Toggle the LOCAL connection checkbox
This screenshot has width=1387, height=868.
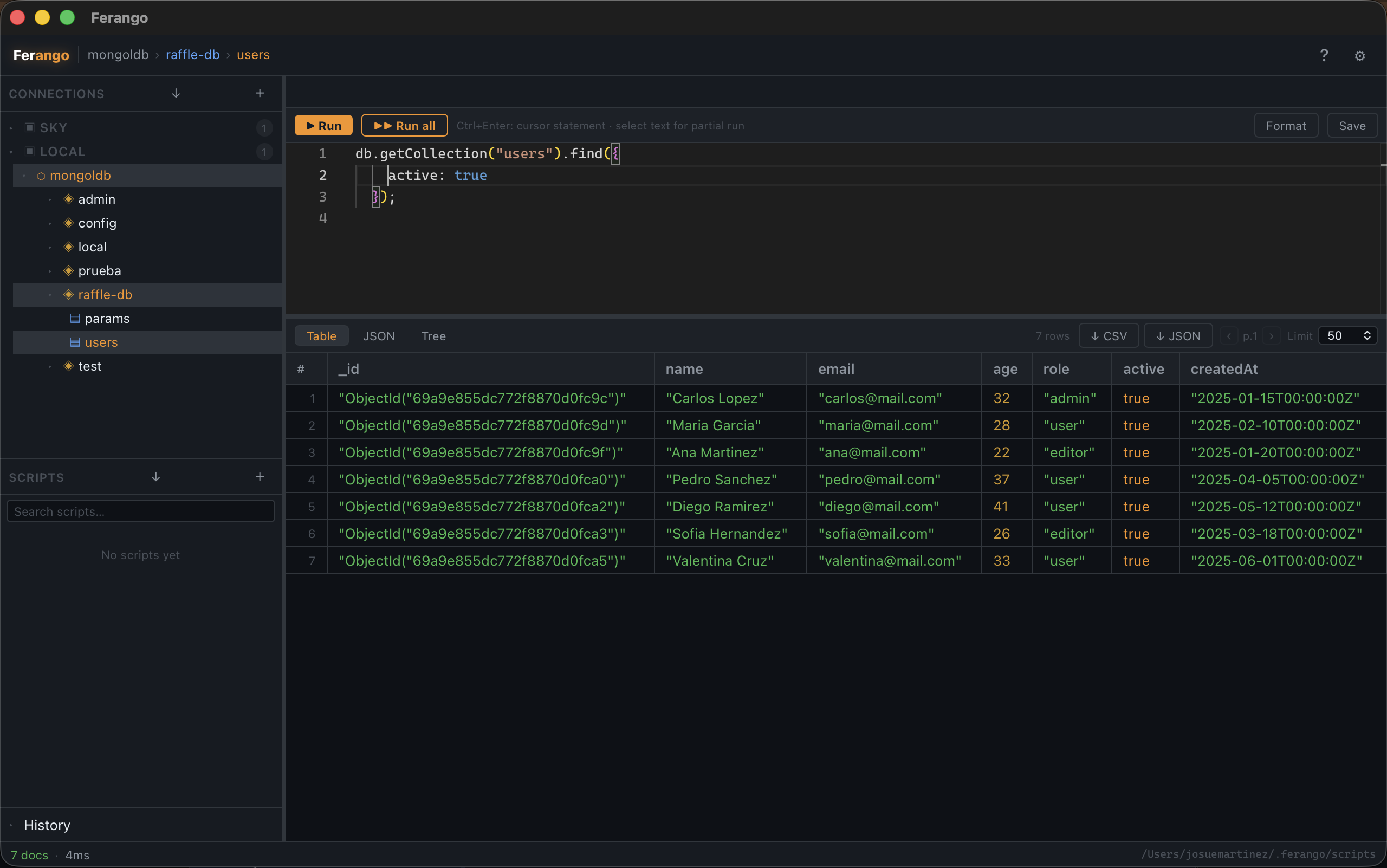pos(30,151)
